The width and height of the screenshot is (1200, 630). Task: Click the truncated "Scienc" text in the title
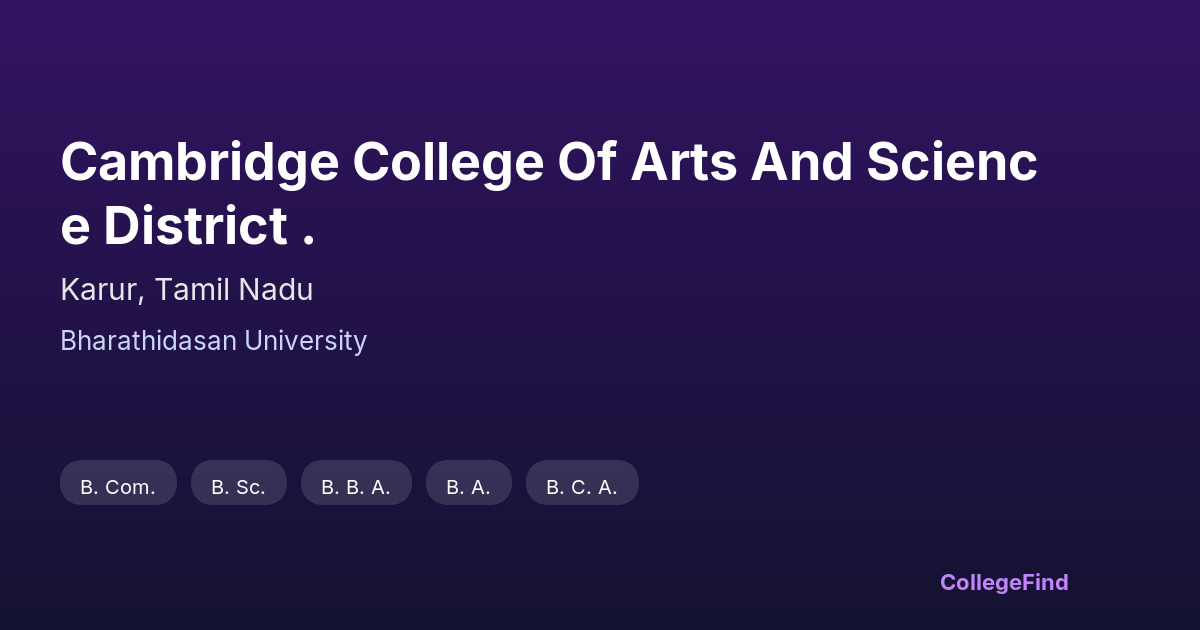tap(951, 163)
